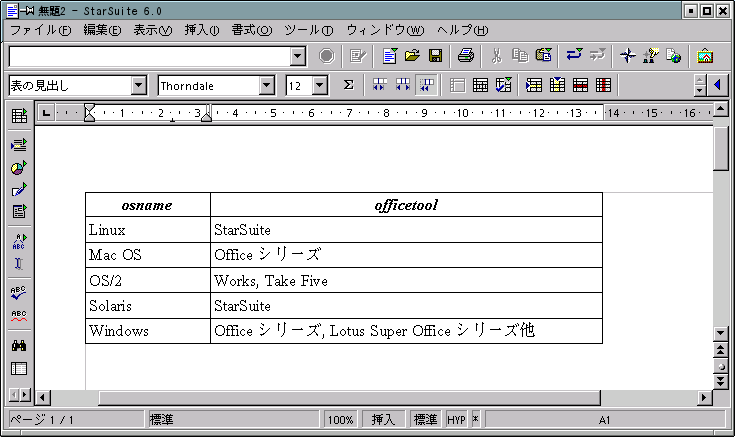Viewport: 735px width, 437px height.
Task: Toggle the Stylist icon
Action: click(x=651, y=56)
